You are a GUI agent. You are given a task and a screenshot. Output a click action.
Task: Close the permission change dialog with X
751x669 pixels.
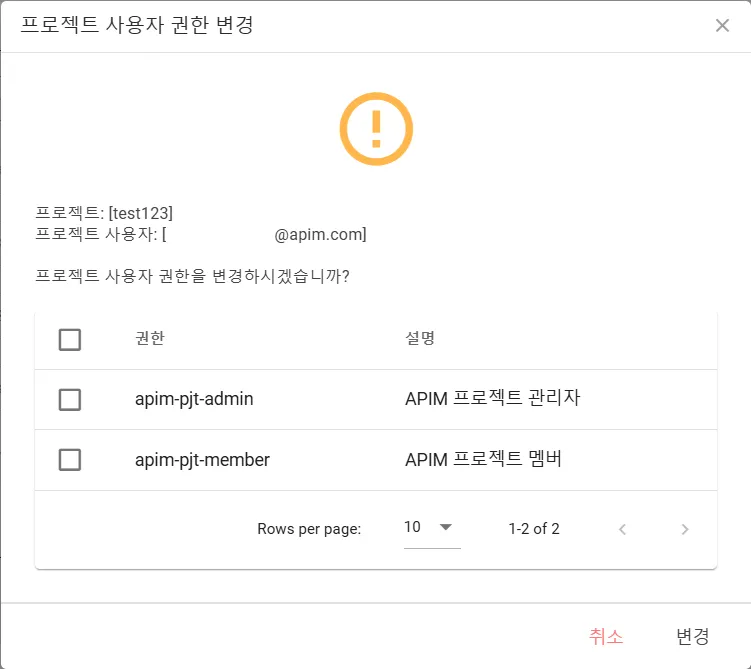(x=722, y=25)
